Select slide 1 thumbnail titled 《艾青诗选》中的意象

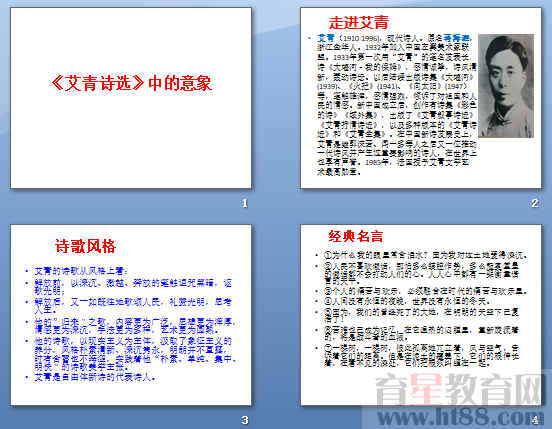[131, 98]
